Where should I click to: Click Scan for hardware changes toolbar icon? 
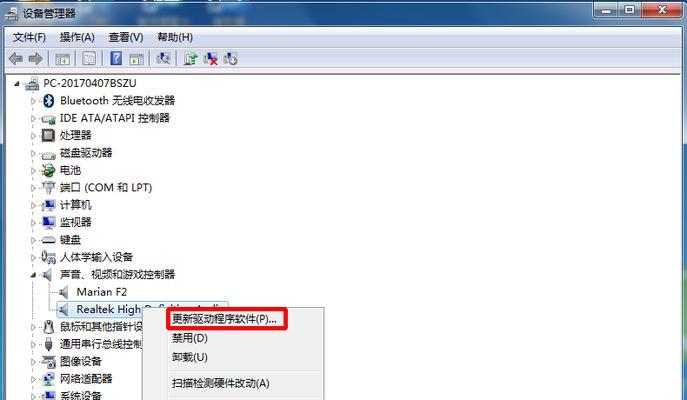[x=163, y=58]
